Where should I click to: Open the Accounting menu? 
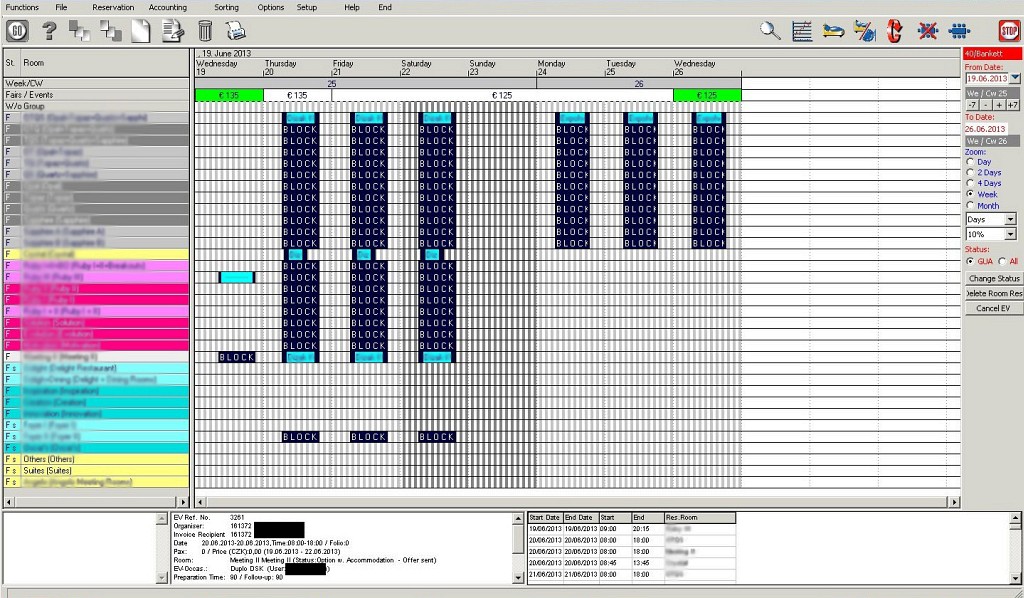click(168, 7)
